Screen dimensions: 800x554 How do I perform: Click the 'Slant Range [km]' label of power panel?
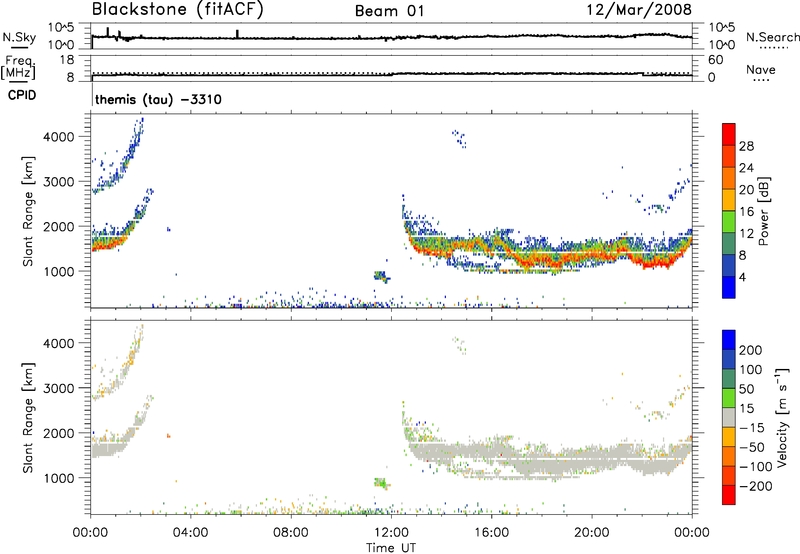(x=28, y=211)
